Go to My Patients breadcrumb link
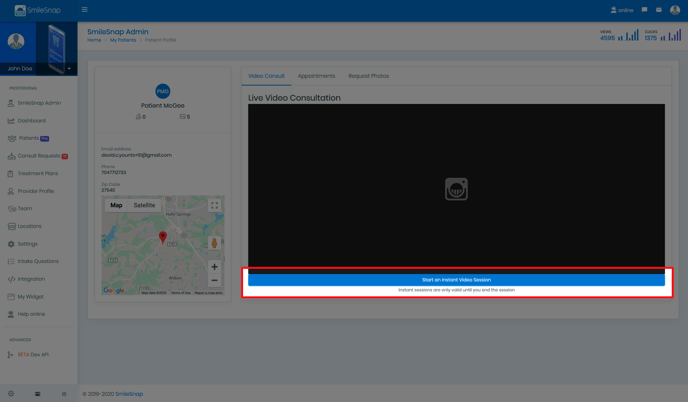The image size is (688, 402). click(123, 40)
